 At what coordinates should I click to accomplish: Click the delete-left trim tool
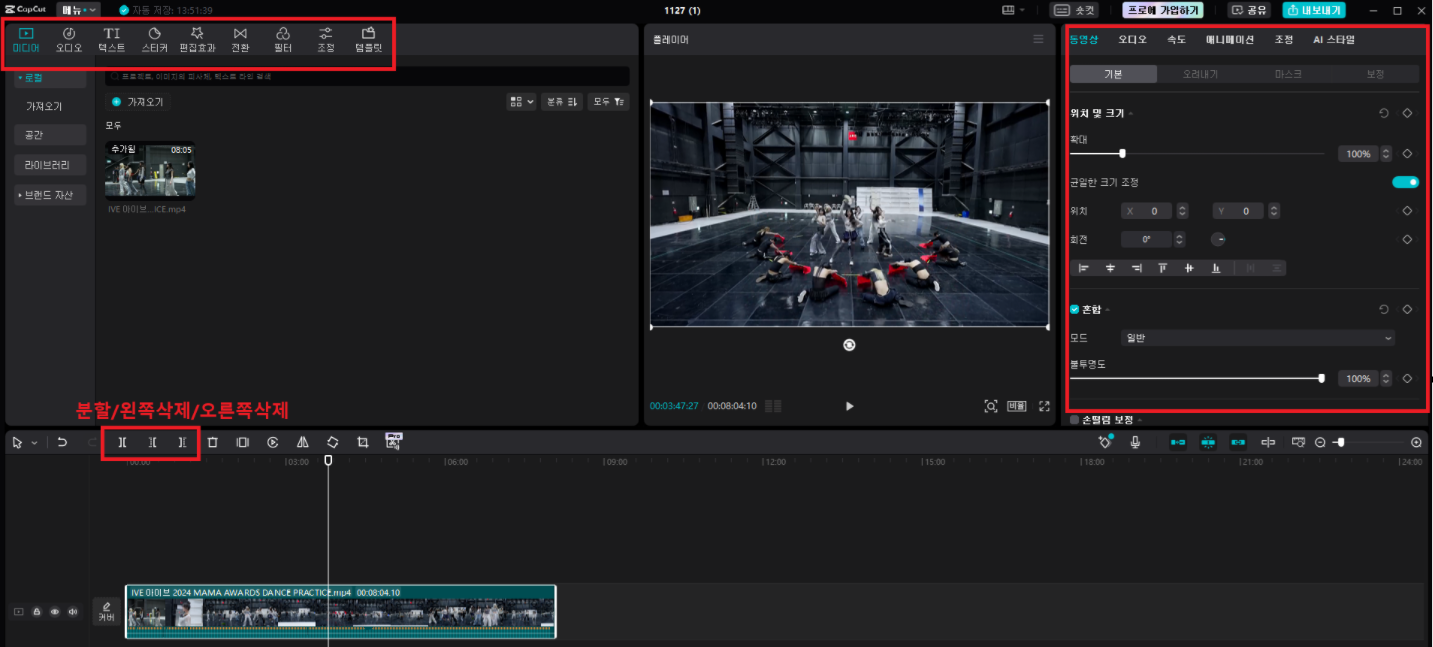click(x=152, y=441)
